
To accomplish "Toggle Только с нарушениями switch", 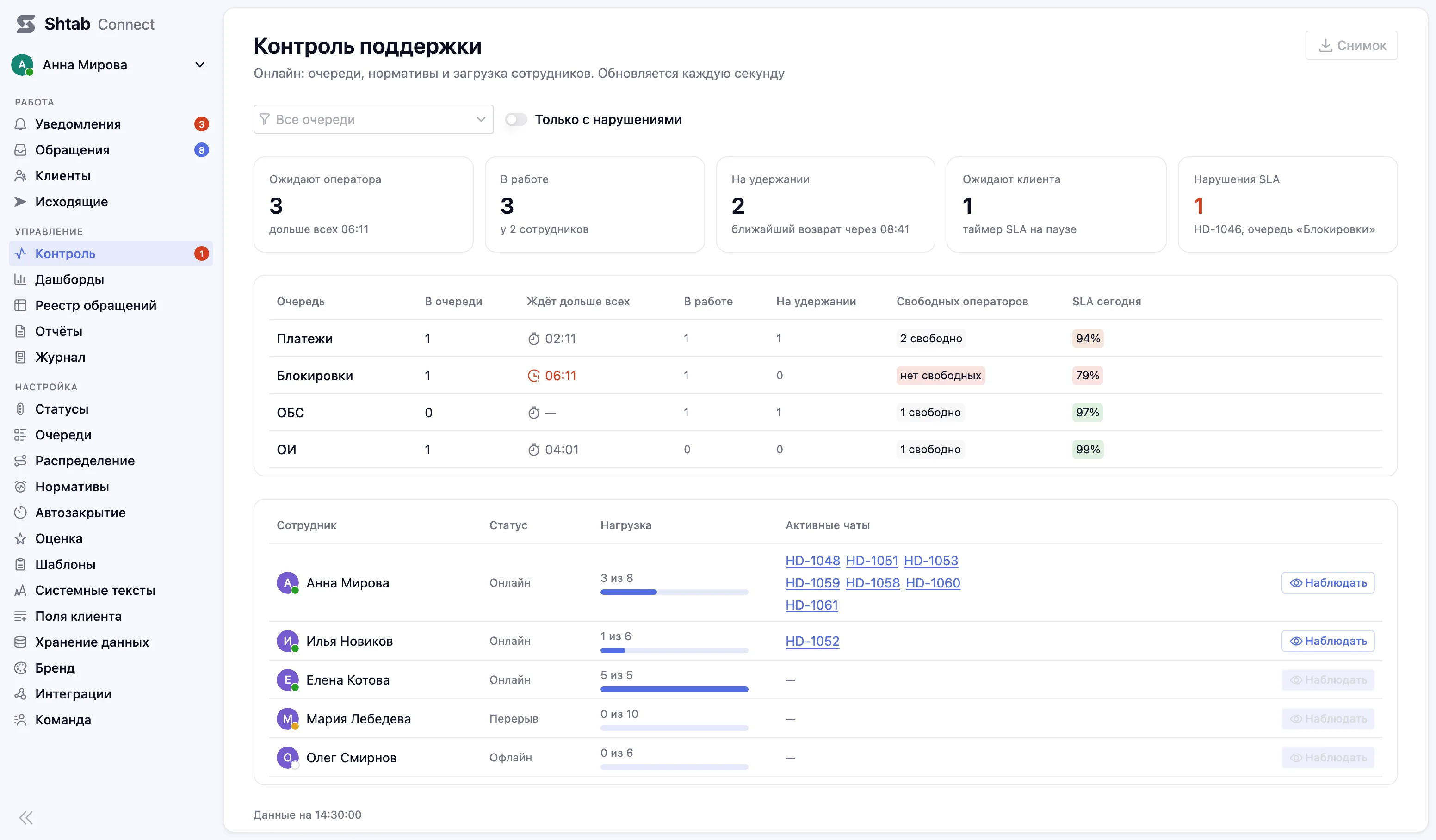I will tap(516, 119).
